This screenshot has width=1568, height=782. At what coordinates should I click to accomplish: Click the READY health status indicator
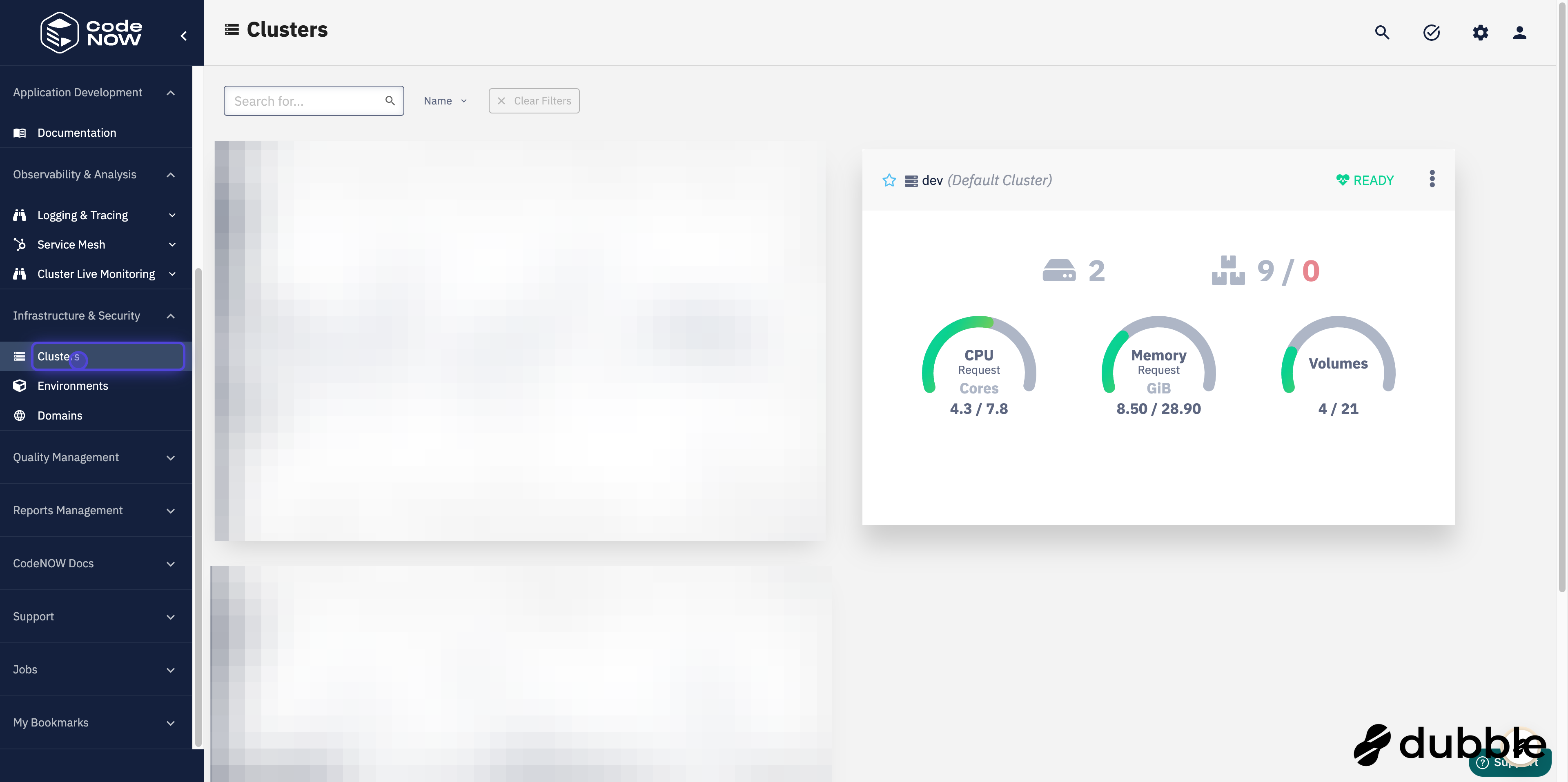pyautogui.click(x=1365, y=180)
